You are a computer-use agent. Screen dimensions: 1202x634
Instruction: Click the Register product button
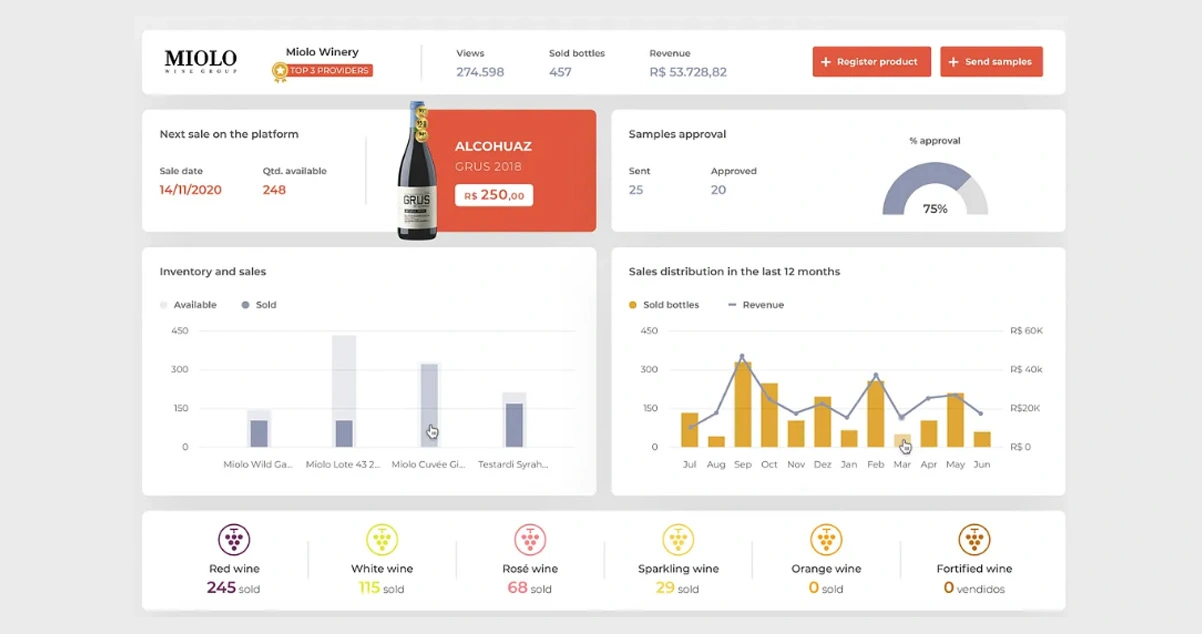[871, 62]
